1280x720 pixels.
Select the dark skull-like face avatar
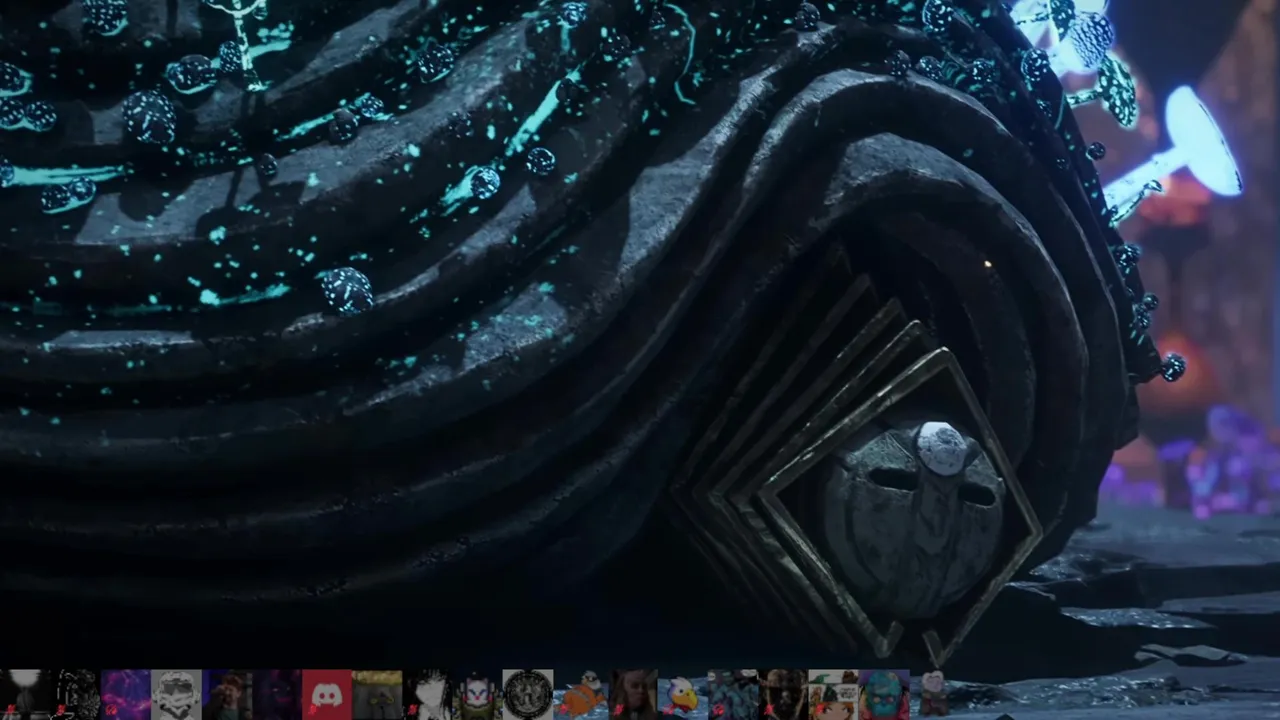click(783, 695)
